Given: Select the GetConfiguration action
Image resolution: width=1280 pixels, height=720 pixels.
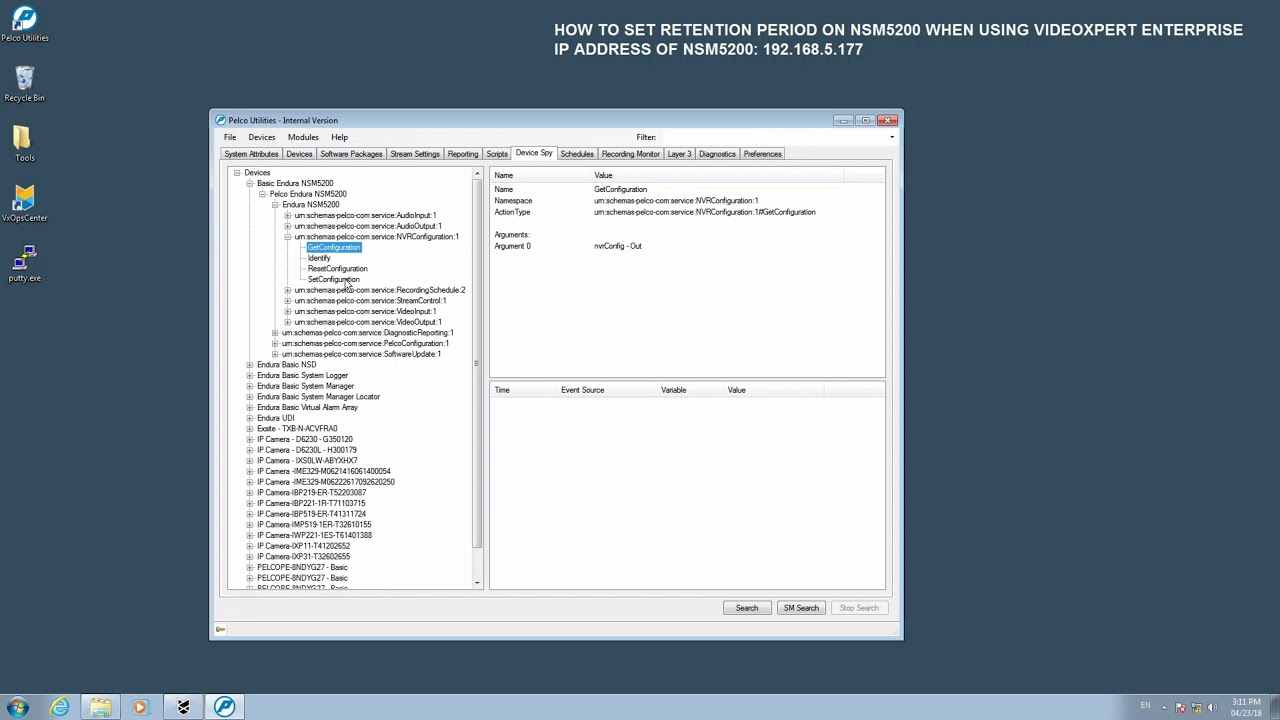Looking at the screenshot, I should (334, 248).
